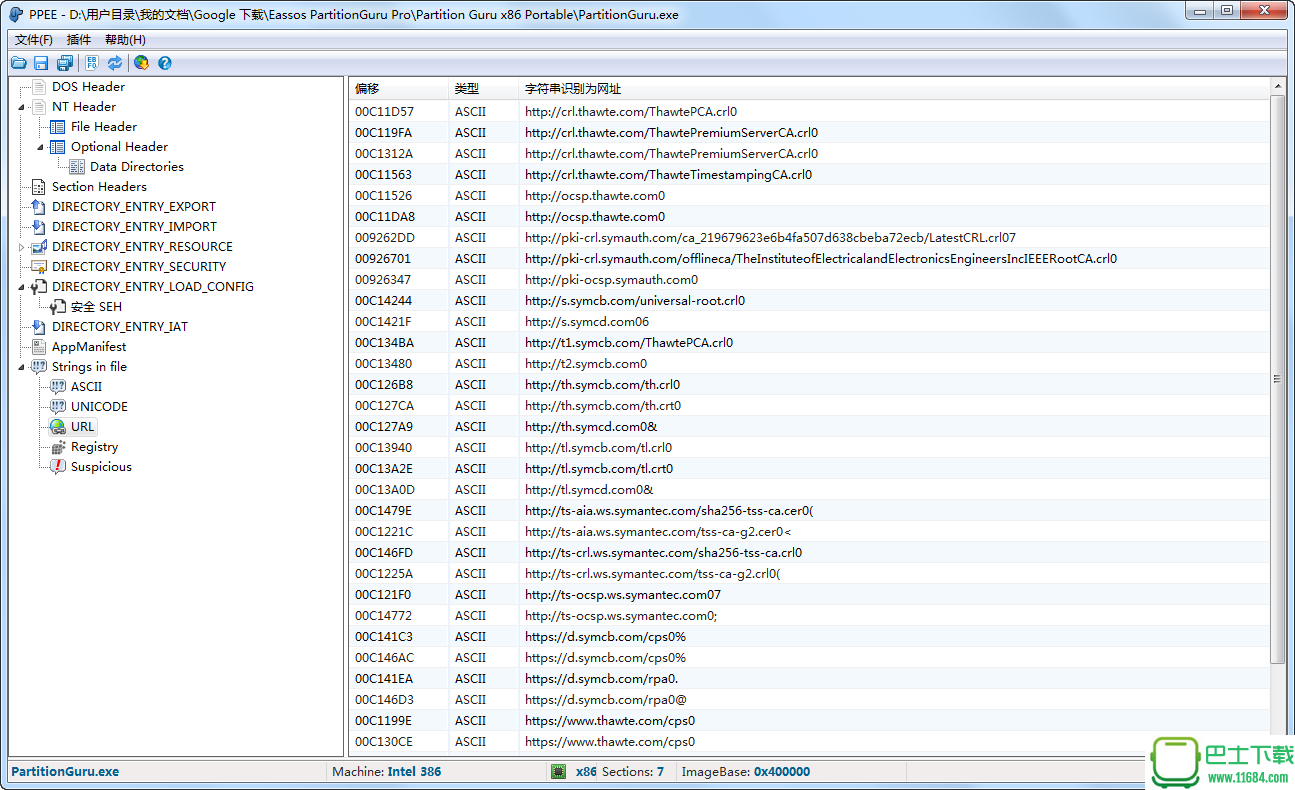Select http://pki-ocsp.symauth.com0 row
Image resolution: width=1295 pixels, height=790 pixels.
click(810, 279)
